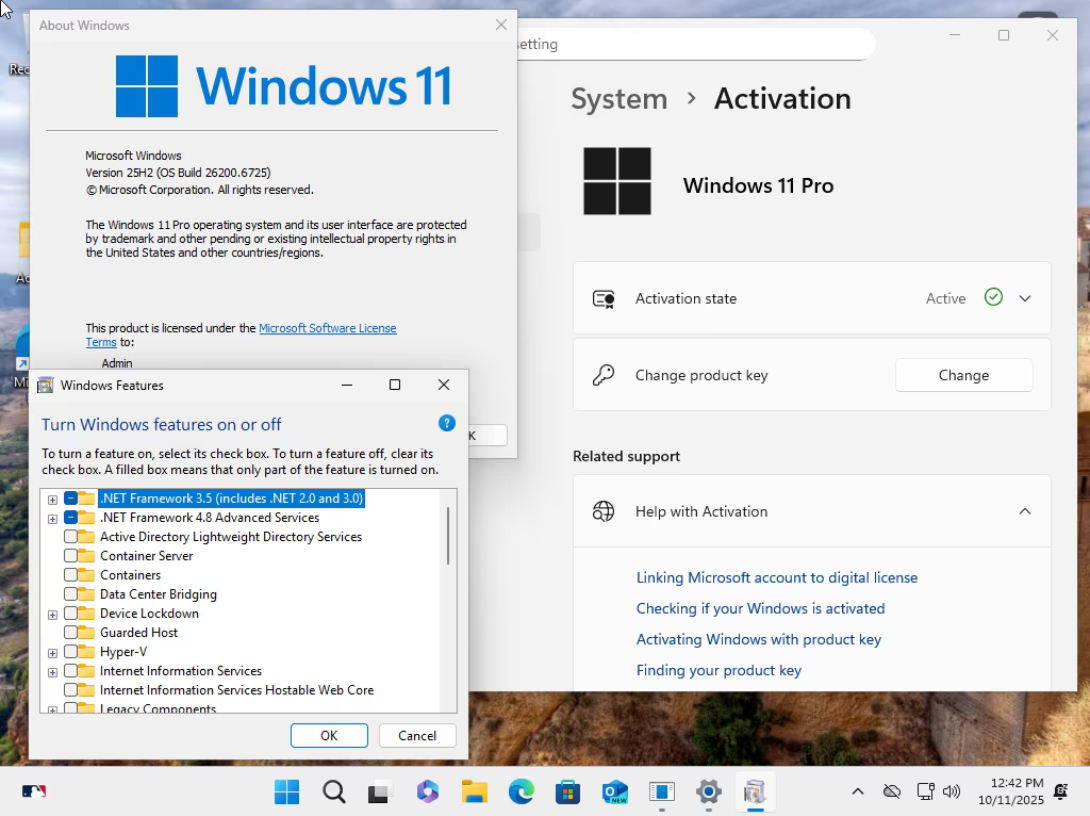
Task: Expand the Activation state details chevron
Action: [x=1025, y=298]
